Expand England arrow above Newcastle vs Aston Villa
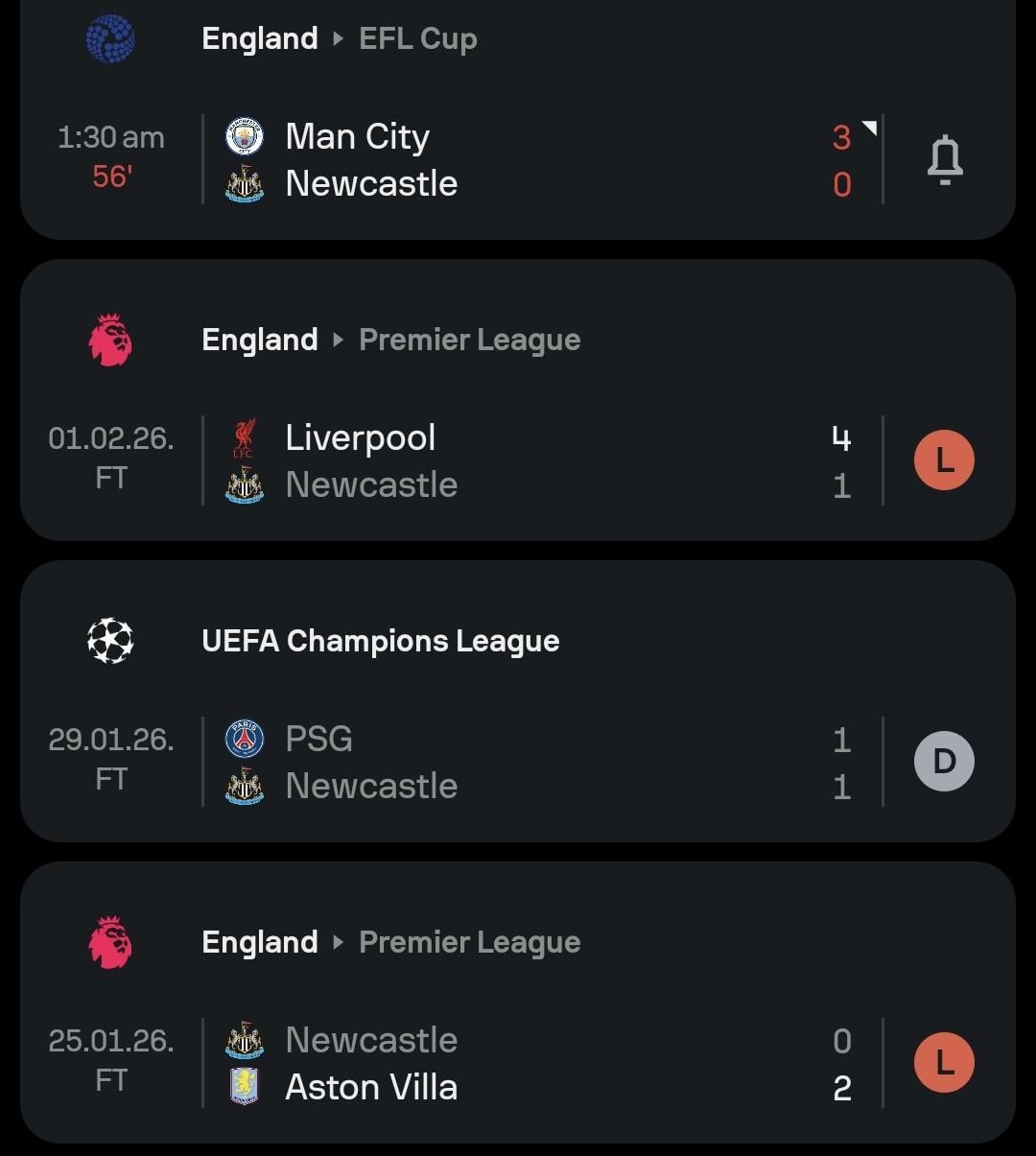The width and height of the screenshot is (1036, 1156). [x=338, y=942]
